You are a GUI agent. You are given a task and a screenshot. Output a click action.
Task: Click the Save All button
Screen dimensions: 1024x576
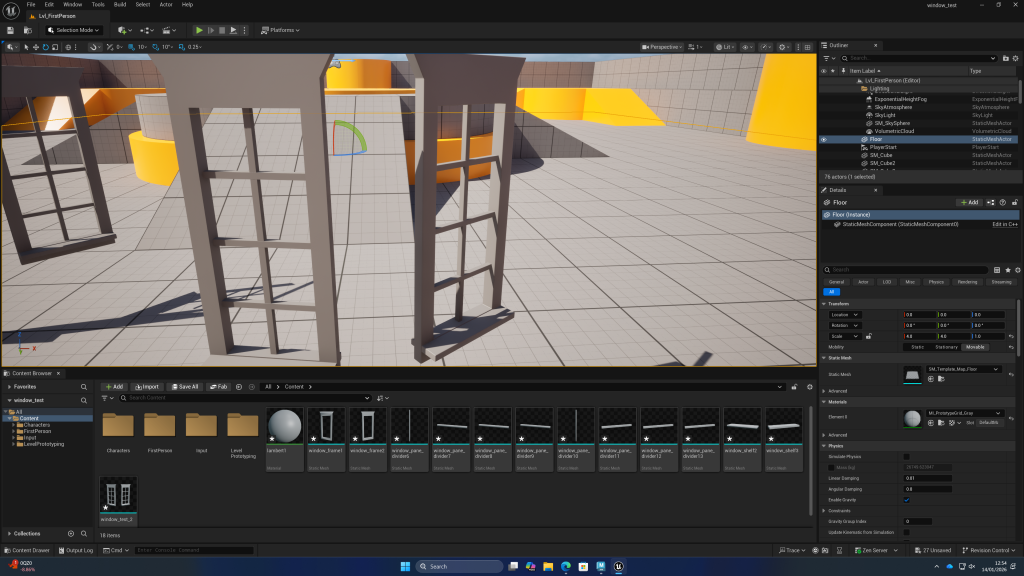(x=184, y=386)
